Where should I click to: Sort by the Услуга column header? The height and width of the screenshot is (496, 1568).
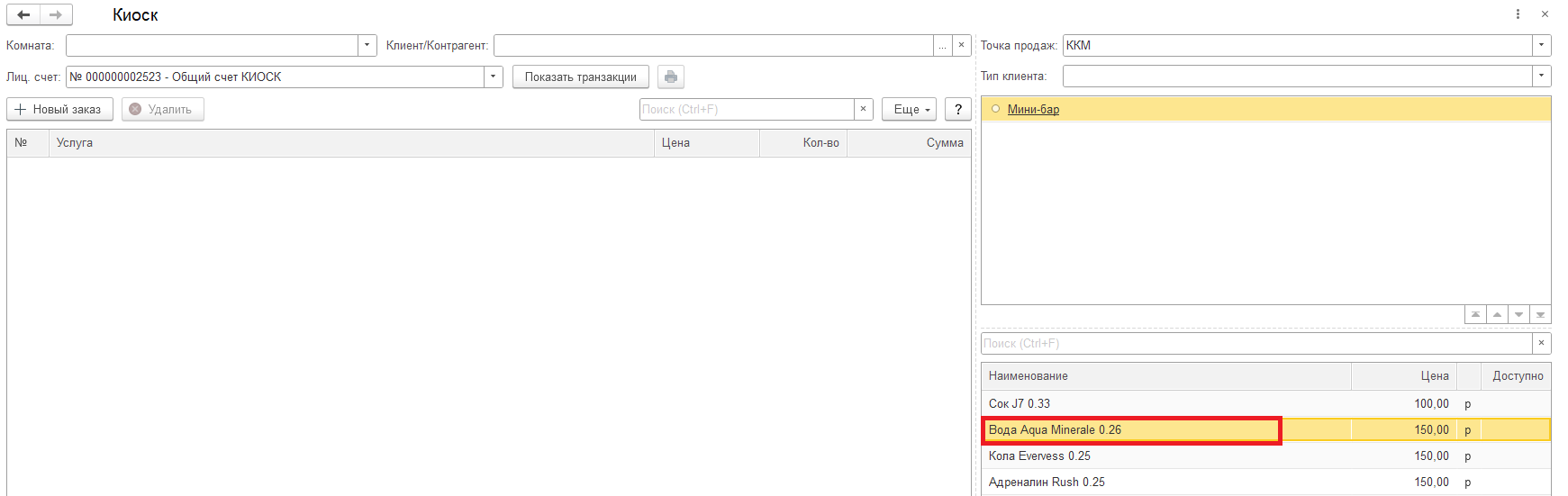tap(351, 143)
